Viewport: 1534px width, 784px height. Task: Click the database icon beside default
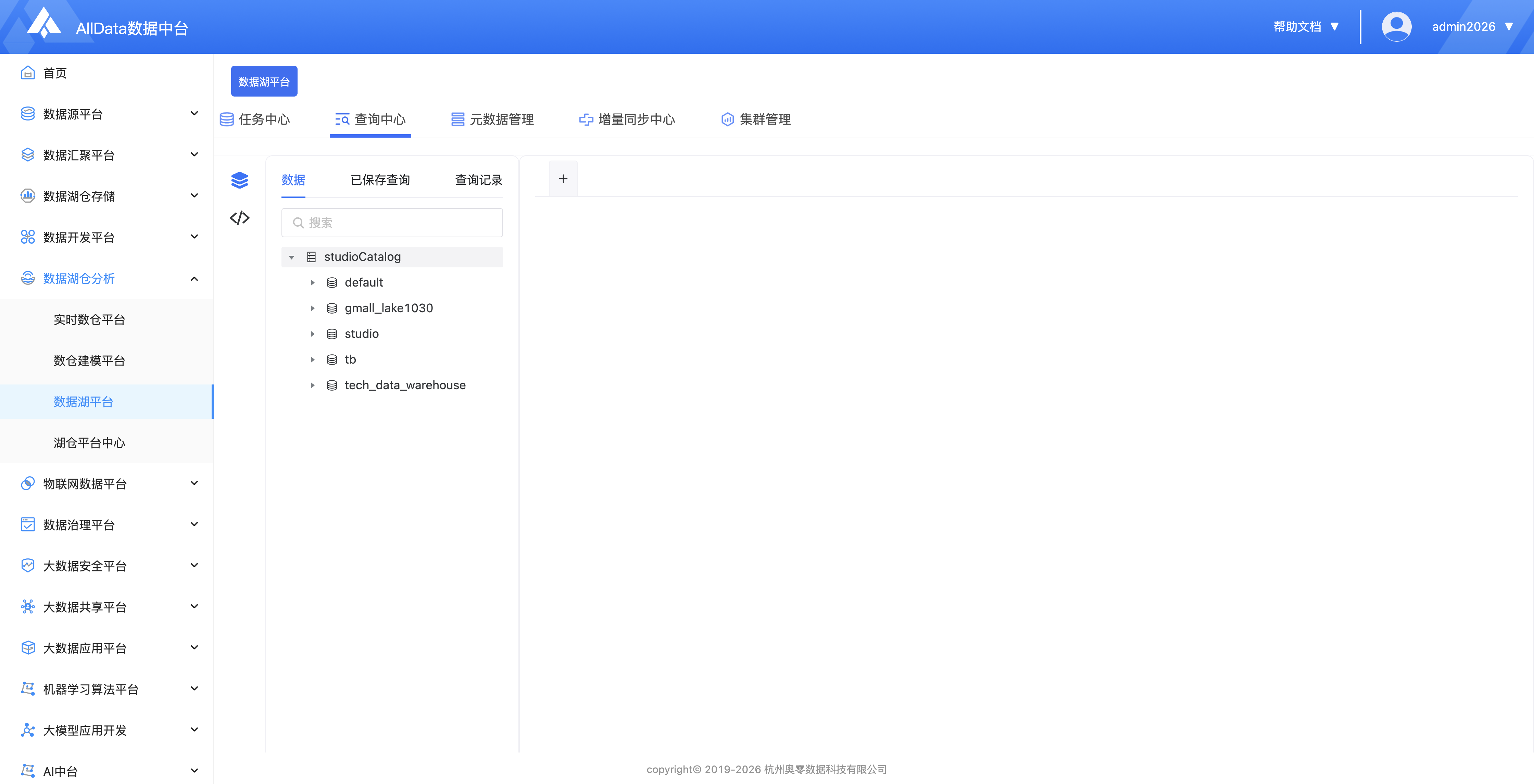(x=332, y=283)
